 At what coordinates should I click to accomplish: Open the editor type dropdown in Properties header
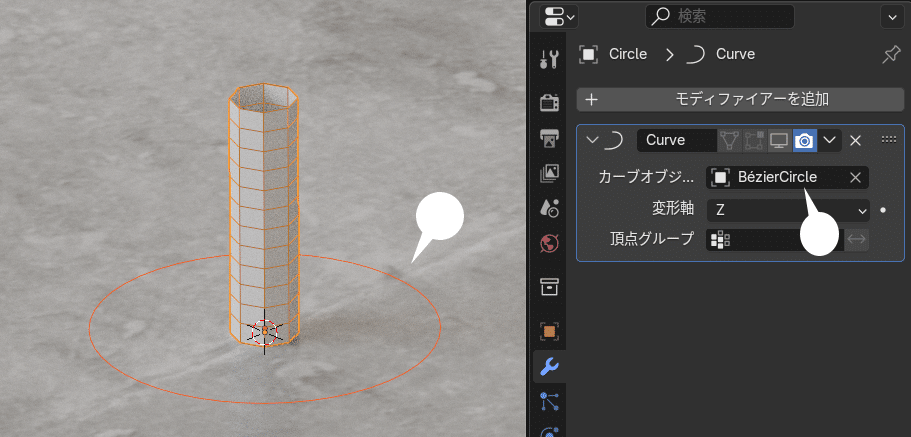click(x=558, y=17)
